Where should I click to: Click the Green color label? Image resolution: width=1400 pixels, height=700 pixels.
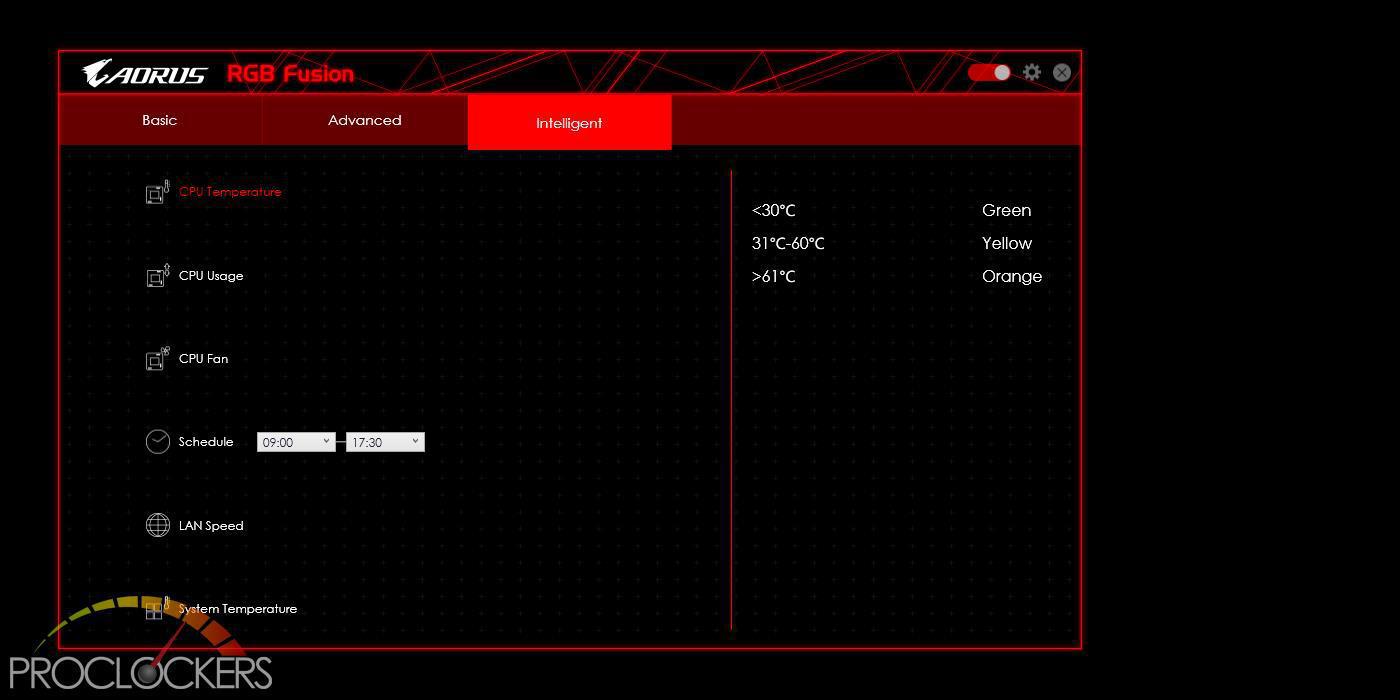[x=1007, y=211]
